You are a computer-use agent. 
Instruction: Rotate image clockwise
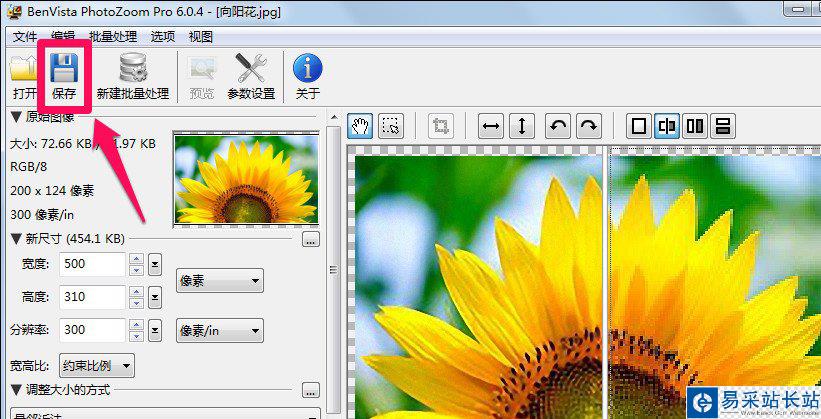click(x=589, y=126)
